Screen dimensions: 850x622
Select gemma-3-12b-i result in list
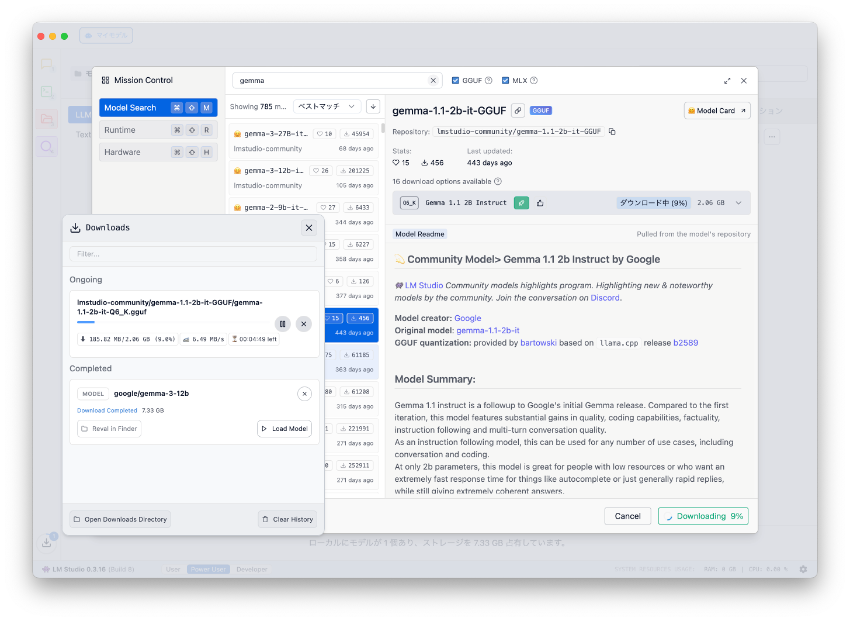[303, 178]
